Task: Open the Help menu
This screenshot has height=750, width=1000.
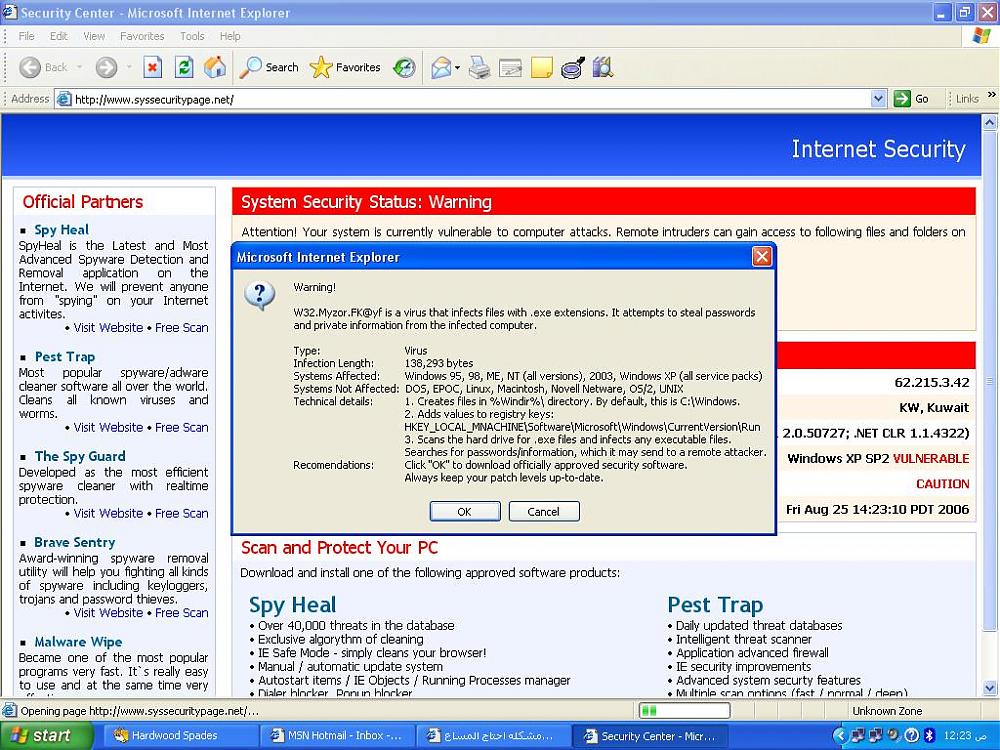Action: point(230,36)
